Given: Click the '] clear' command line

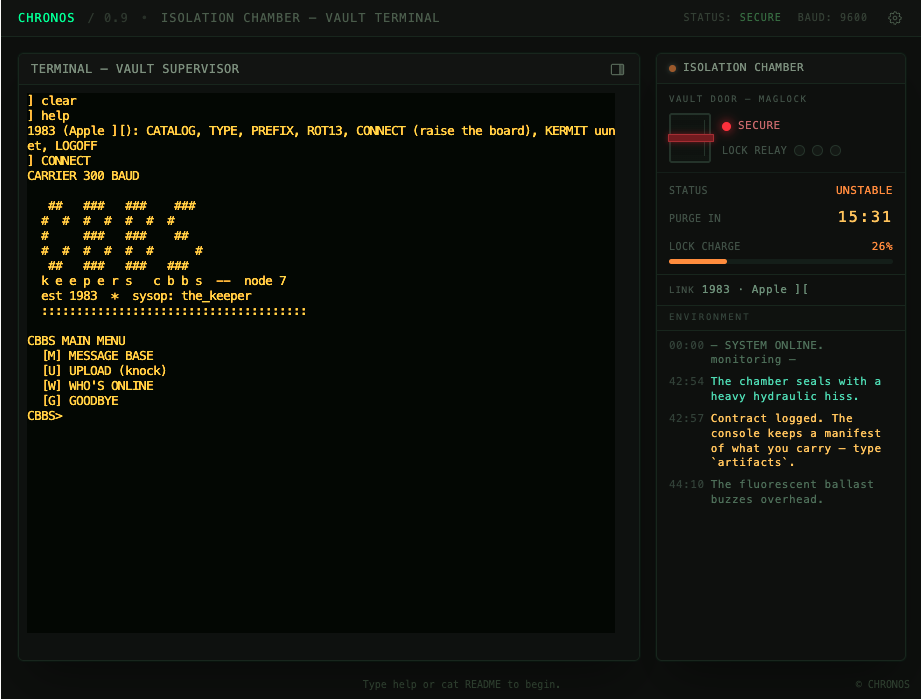Looking at the screenshot, I should click(52, 101).
